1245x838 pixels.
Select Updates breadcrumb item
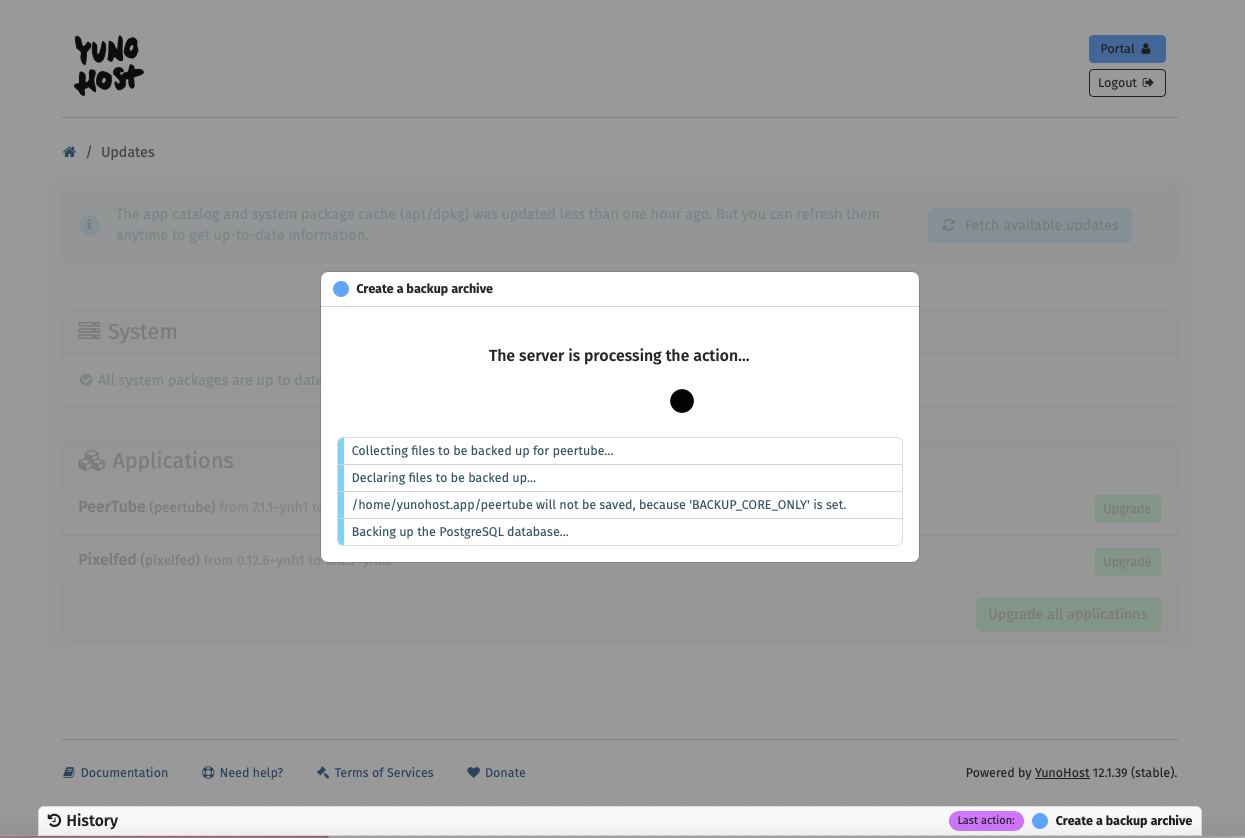128,152
